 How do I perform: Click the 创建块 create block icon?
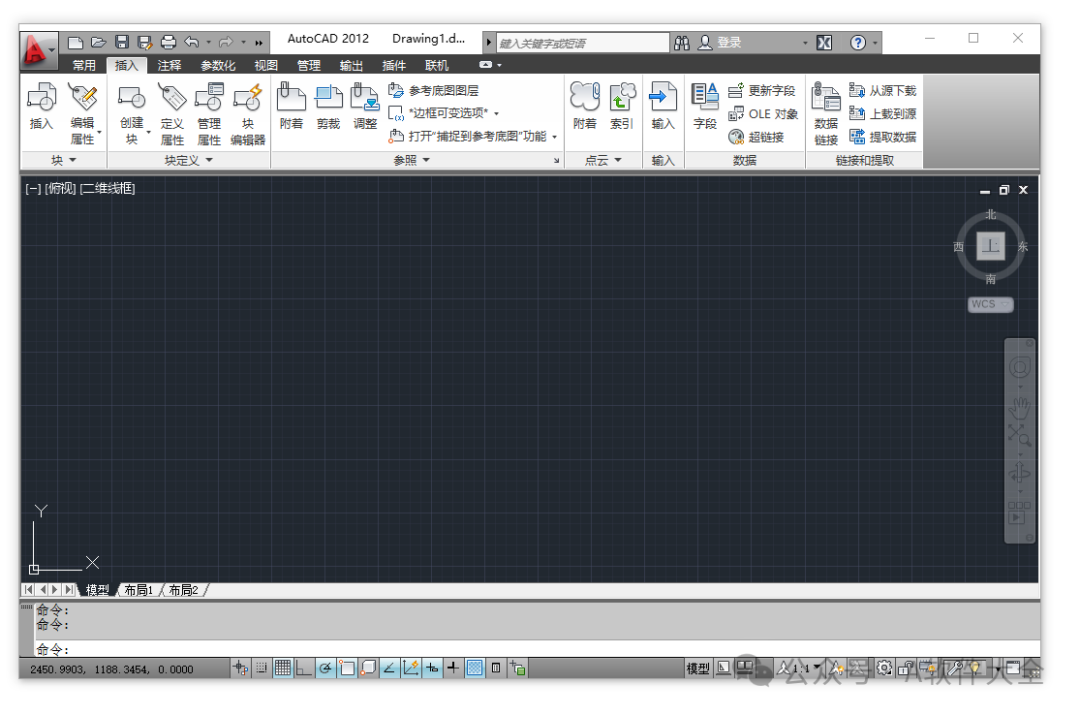(132, 114)
